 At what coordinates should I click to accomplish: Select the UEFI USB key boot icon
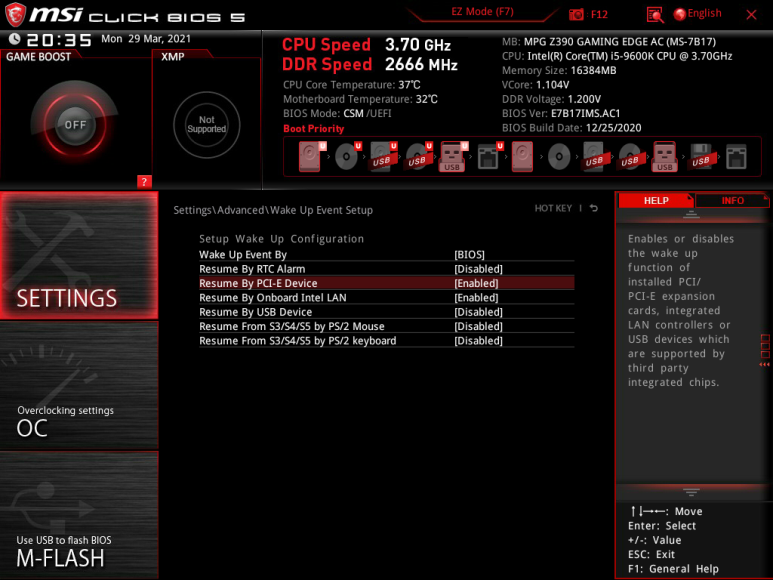point(453,157)
